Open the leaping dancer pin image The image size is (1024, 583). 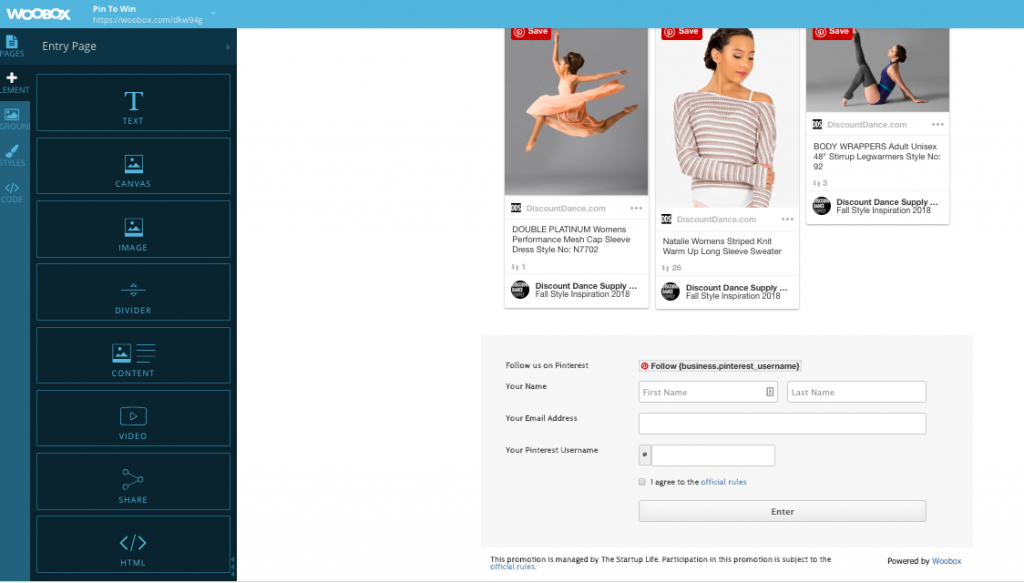pyautogui.click(x=576, y=112)
